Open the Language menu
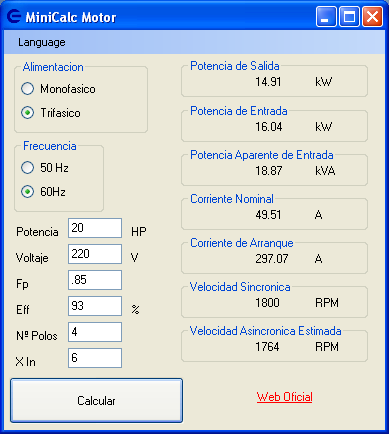 click(x=42, y=42)
